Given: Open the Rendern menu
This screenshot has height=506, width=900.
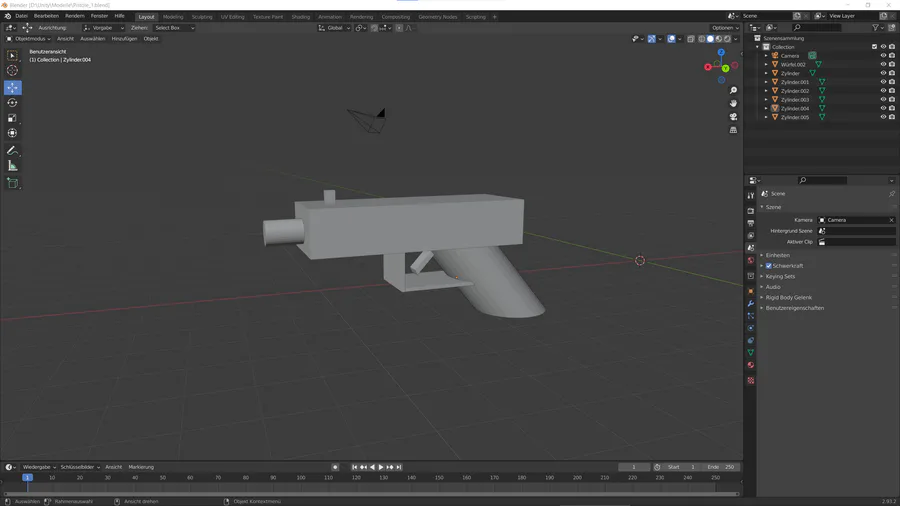Looking at the screenshot, I should click(75, 16).
